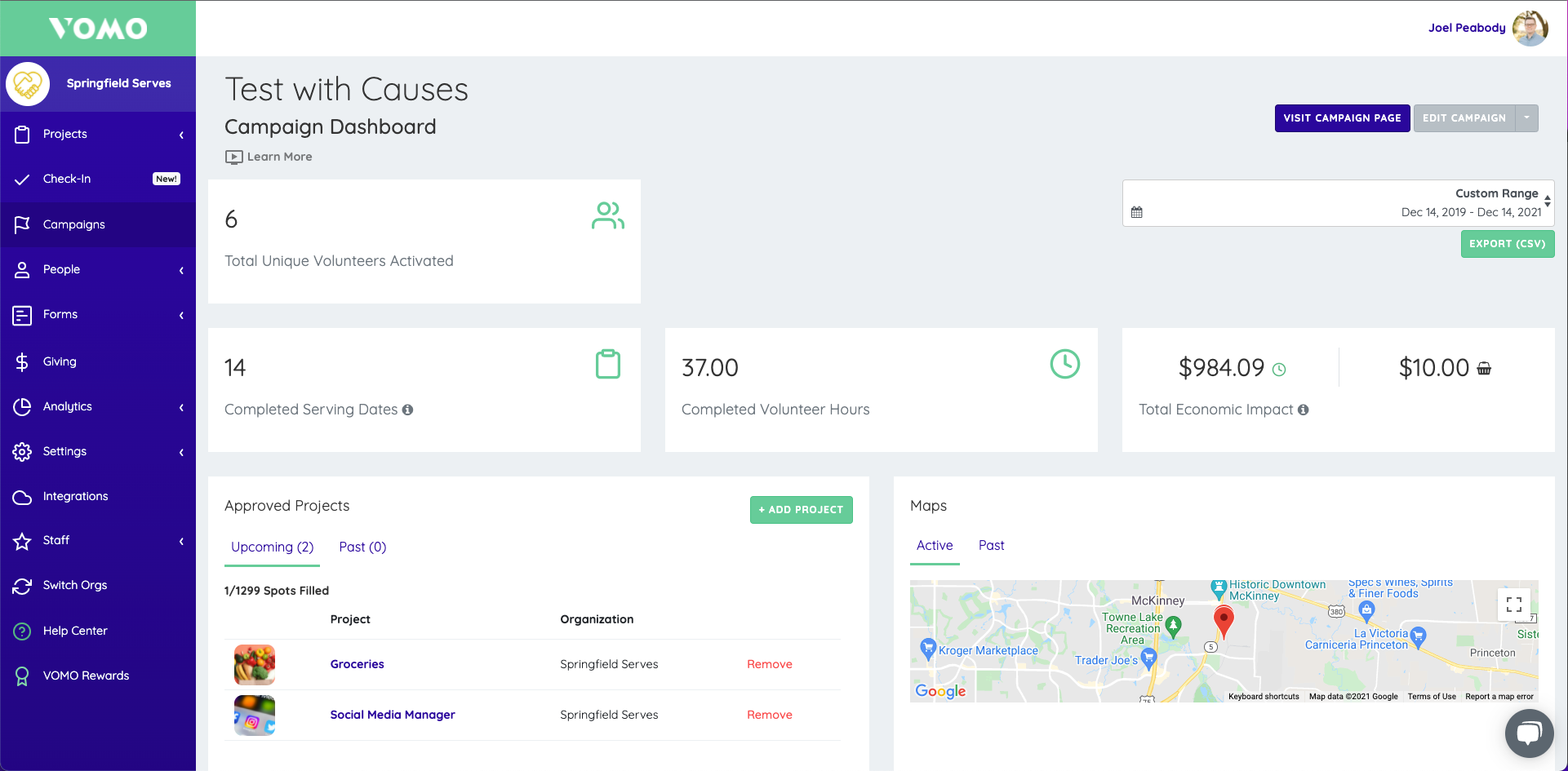Screen dimensions: 1568x771
Task: Expand the Projects sidebar menu chevron
Action: [181, 135]
